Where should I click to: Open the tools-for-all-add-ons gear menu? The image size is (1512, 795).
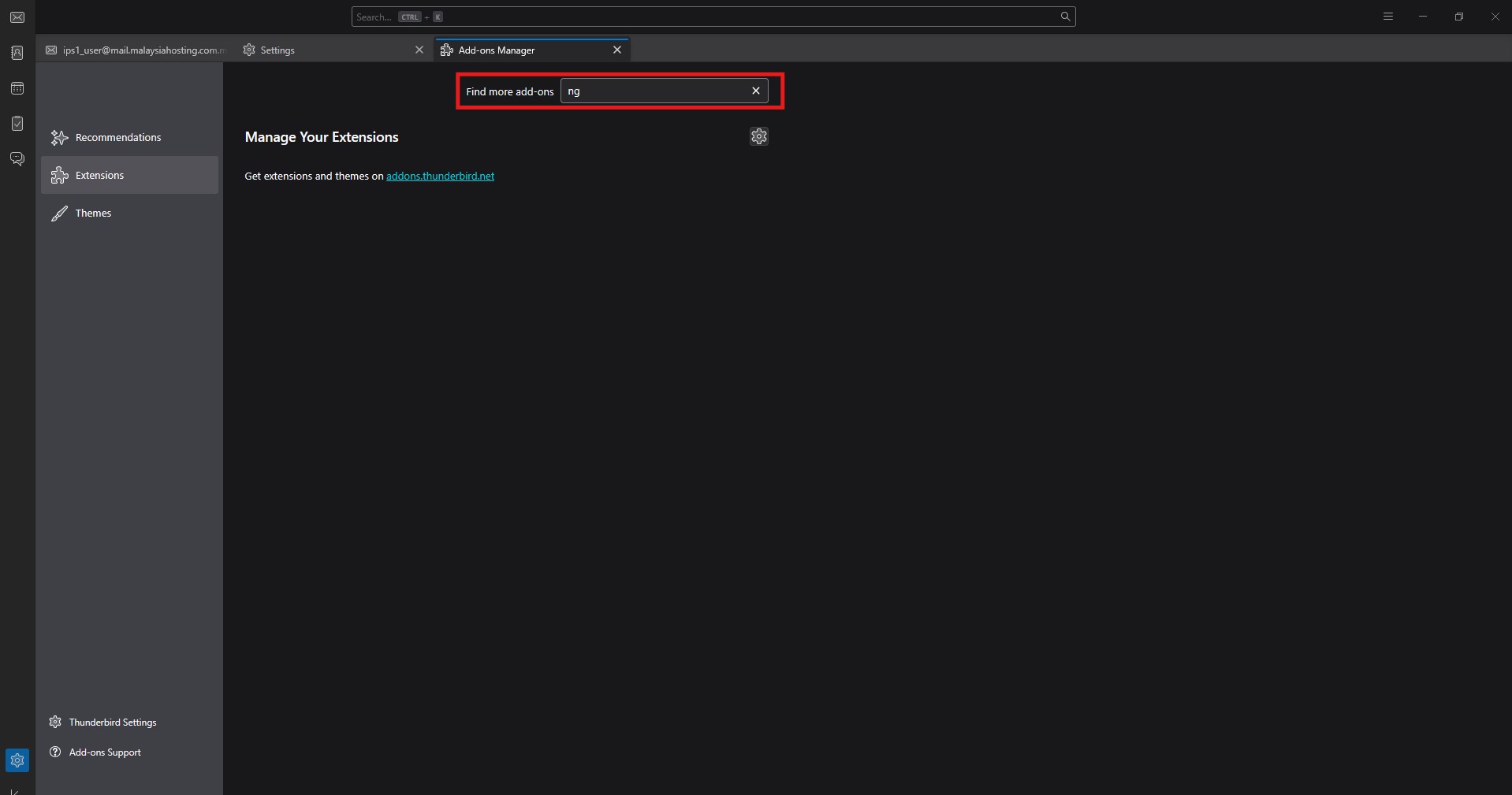[x=758, y=136]
